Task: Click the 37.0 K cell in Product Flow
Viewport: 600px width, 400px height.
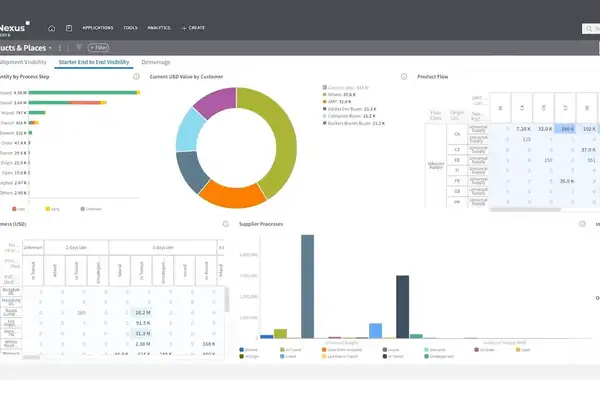Action: click(x=588, y=150)
